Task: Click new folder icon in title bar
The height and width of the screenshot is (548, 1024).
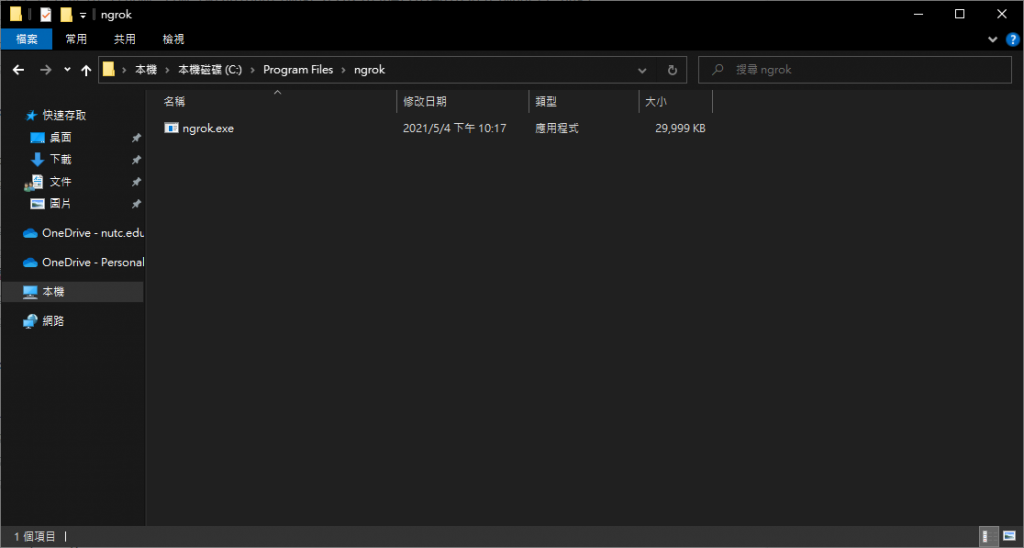Action: [x=66, y=14]
